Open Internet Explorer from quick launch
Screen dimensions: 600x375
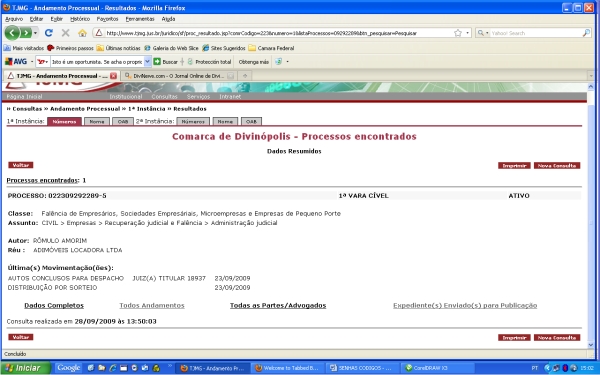click(112, 368)
